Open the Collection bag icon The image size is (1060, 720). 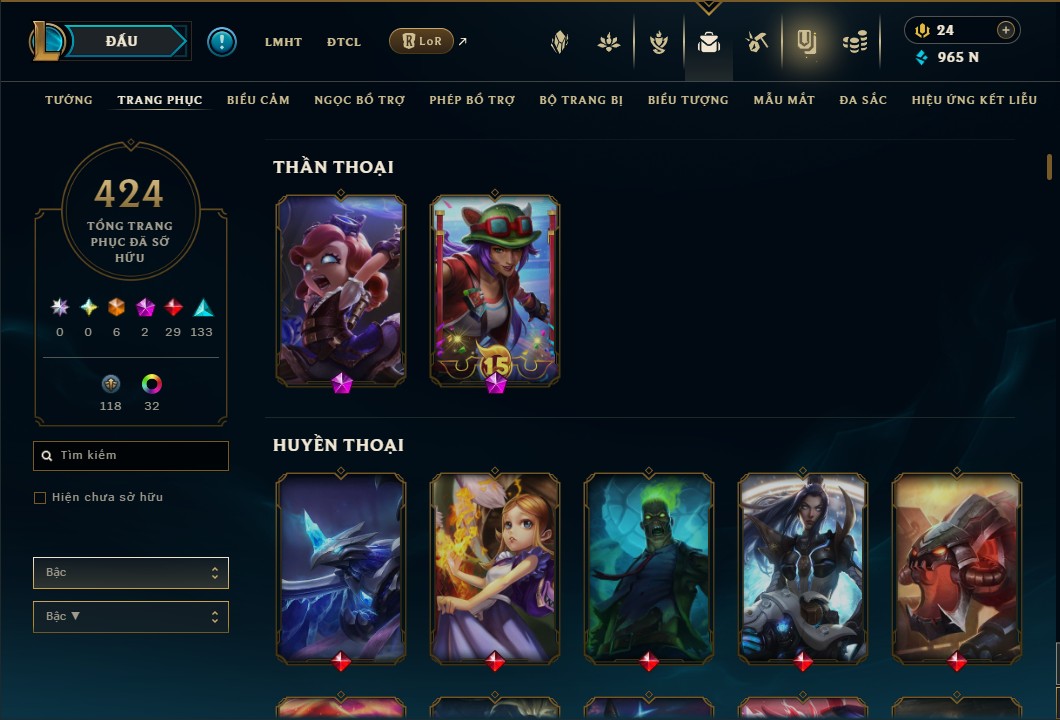pyautogui.click(x=708, y=43)
